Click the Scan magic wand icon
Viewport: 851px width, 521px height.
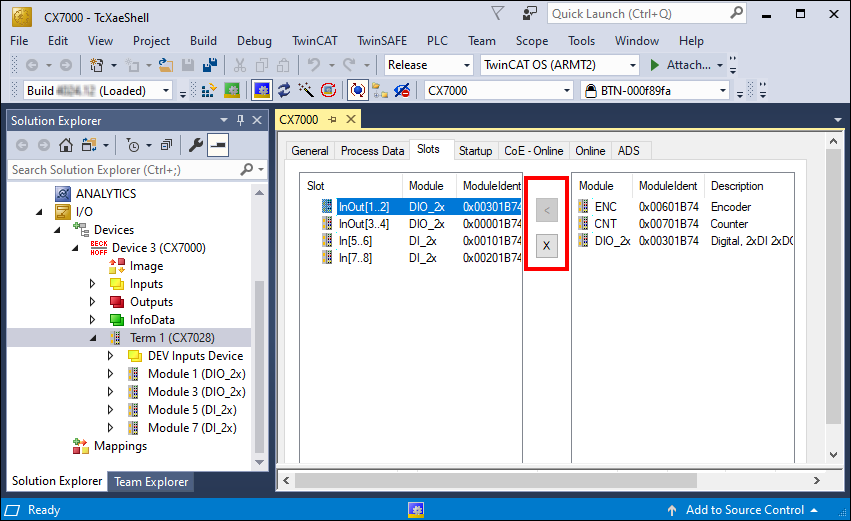(x=306, y=91)
